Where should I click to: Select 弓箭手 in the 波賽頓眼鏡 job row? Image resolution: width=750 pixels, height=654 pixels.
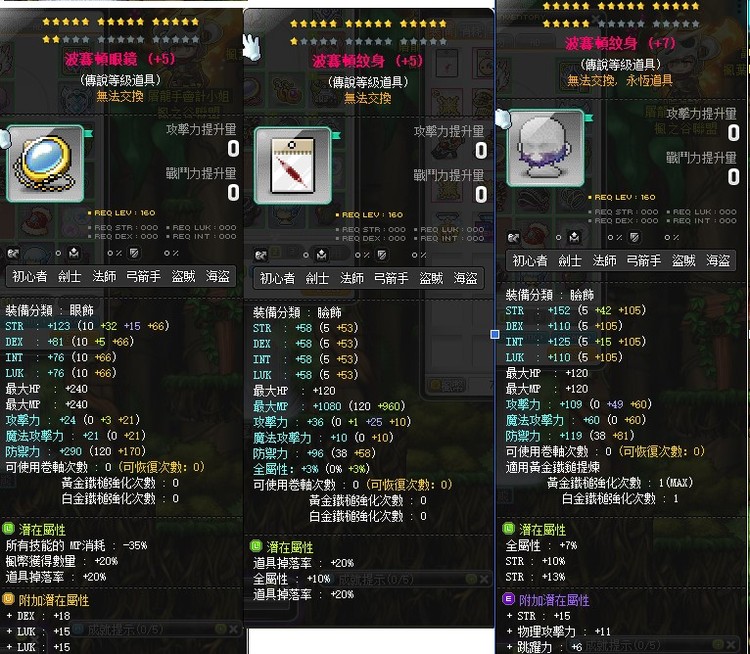click(143, 277)
